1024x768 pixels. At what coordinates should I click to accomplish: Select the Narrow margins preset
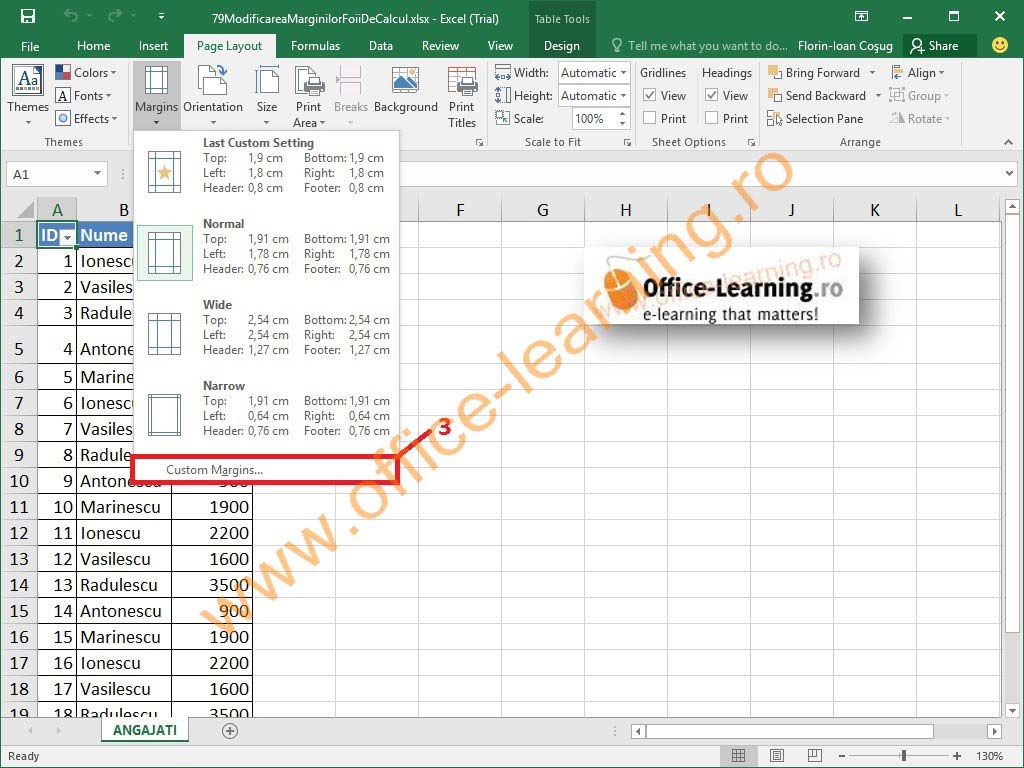tap(266, 414)
